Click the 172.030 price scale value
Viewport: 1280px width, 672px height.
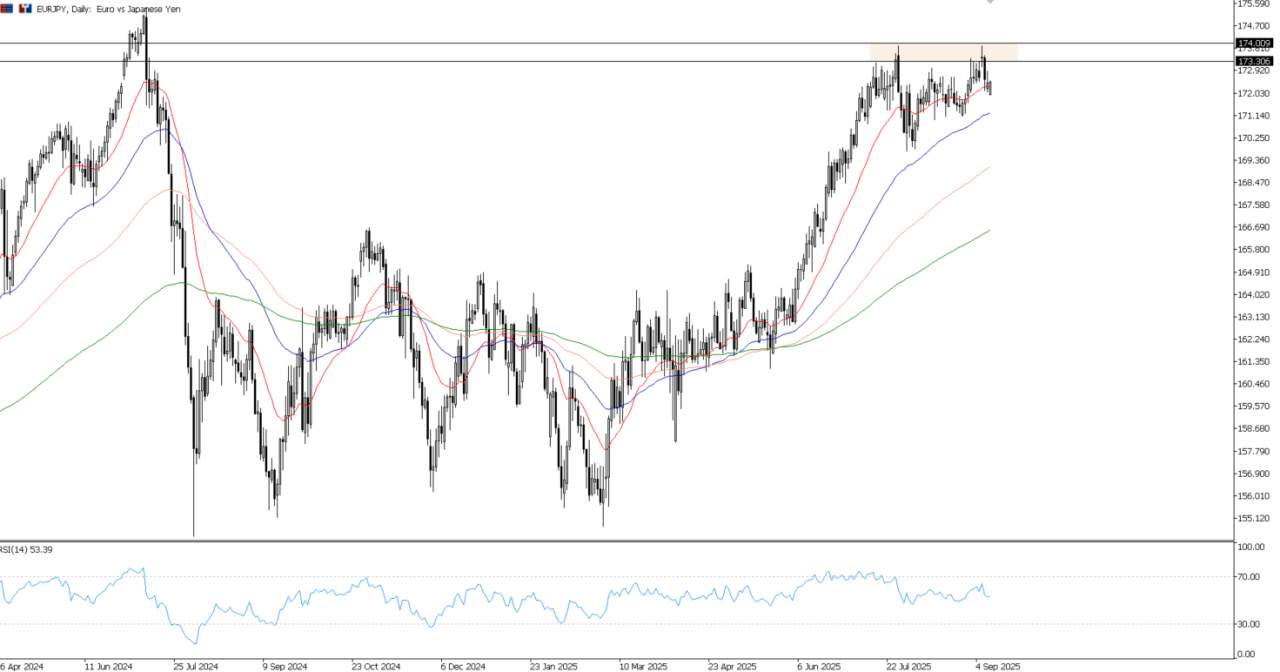pos(1256,93)
